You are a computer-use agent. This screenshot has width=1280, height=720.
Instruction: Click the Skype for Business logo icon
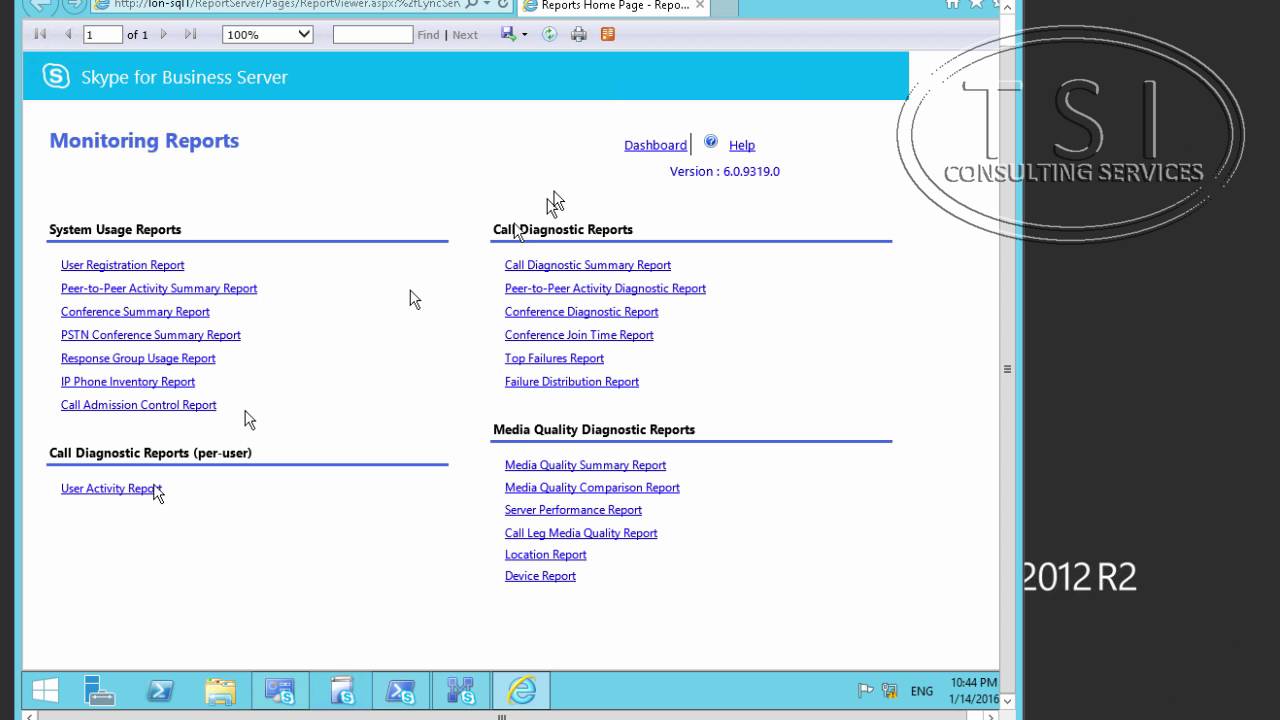pyautogui.click(x=56, y=76)
